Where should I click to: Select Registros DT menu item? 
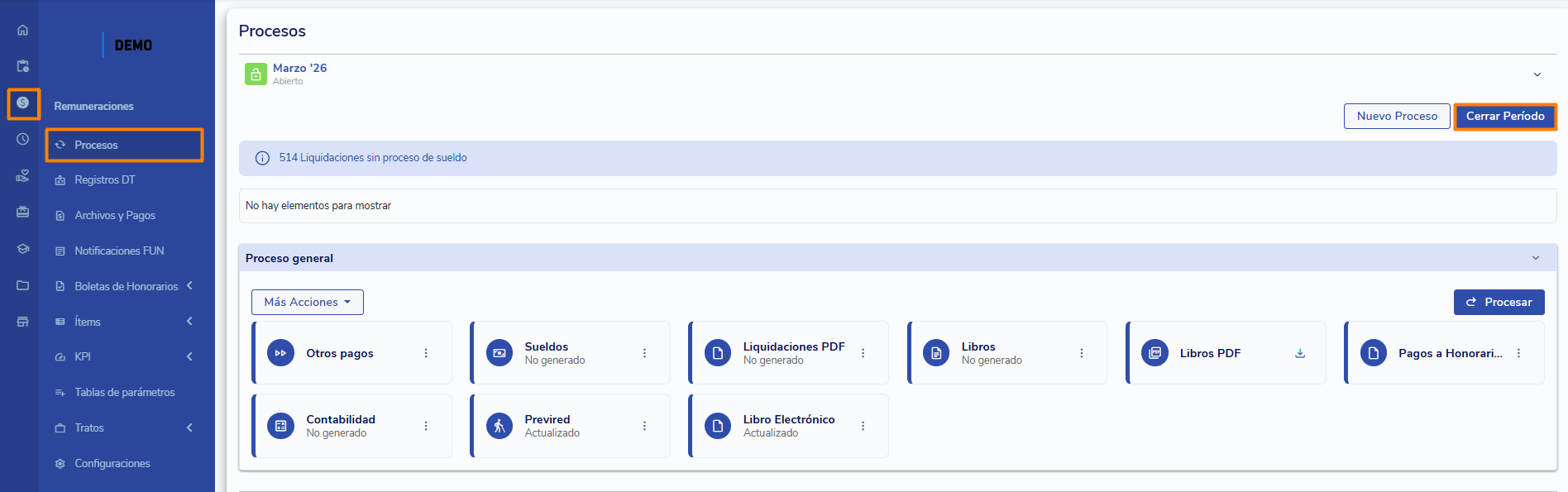(105, 180)
